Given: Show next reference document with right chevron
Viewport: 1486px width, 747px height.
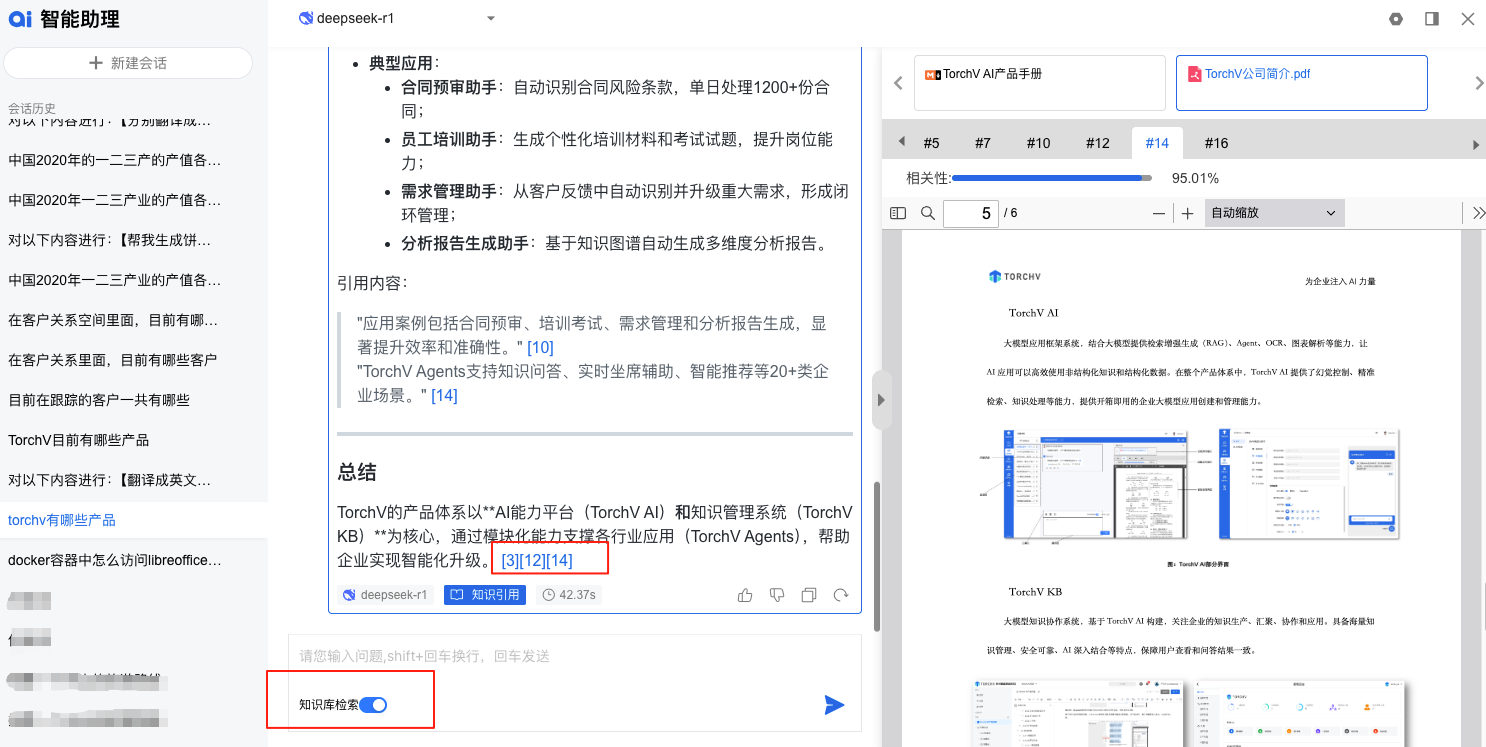Looking at the screenshot, I should pos(1479,83).
